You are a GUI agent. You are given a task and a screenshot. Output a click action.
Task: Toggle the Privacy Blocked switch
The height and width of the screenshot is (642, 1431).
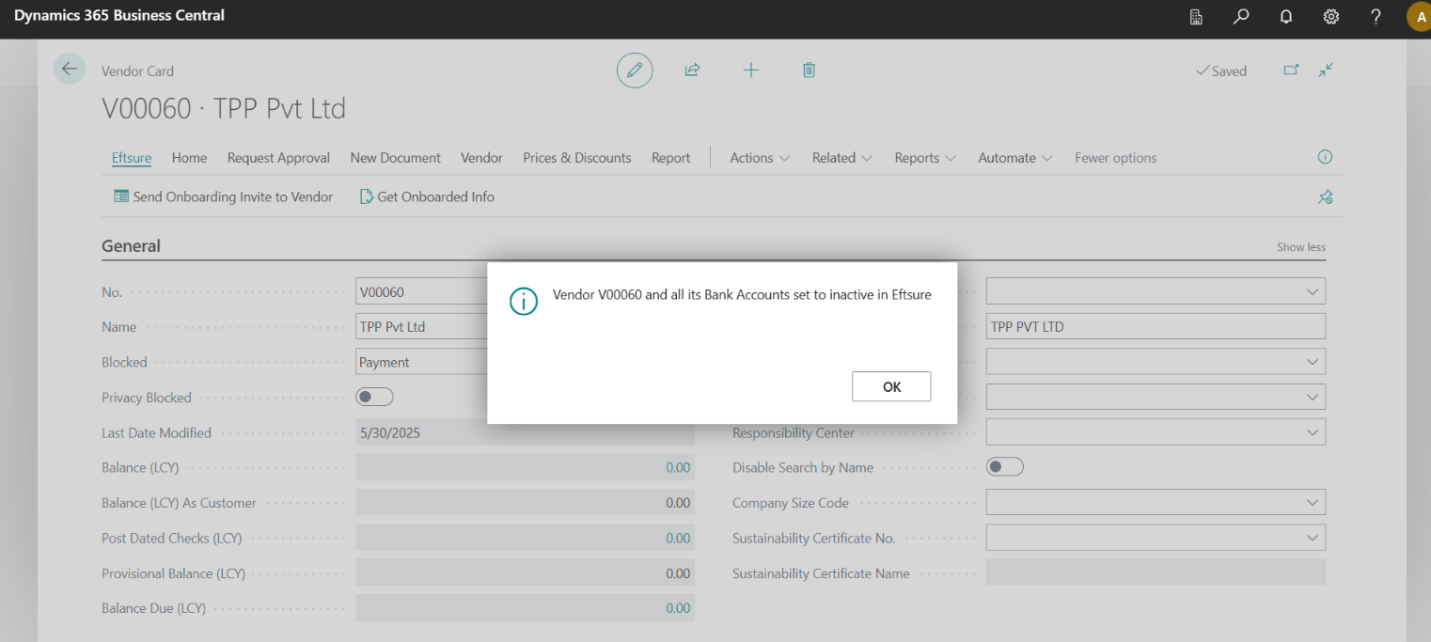click(x=375, y=397)
